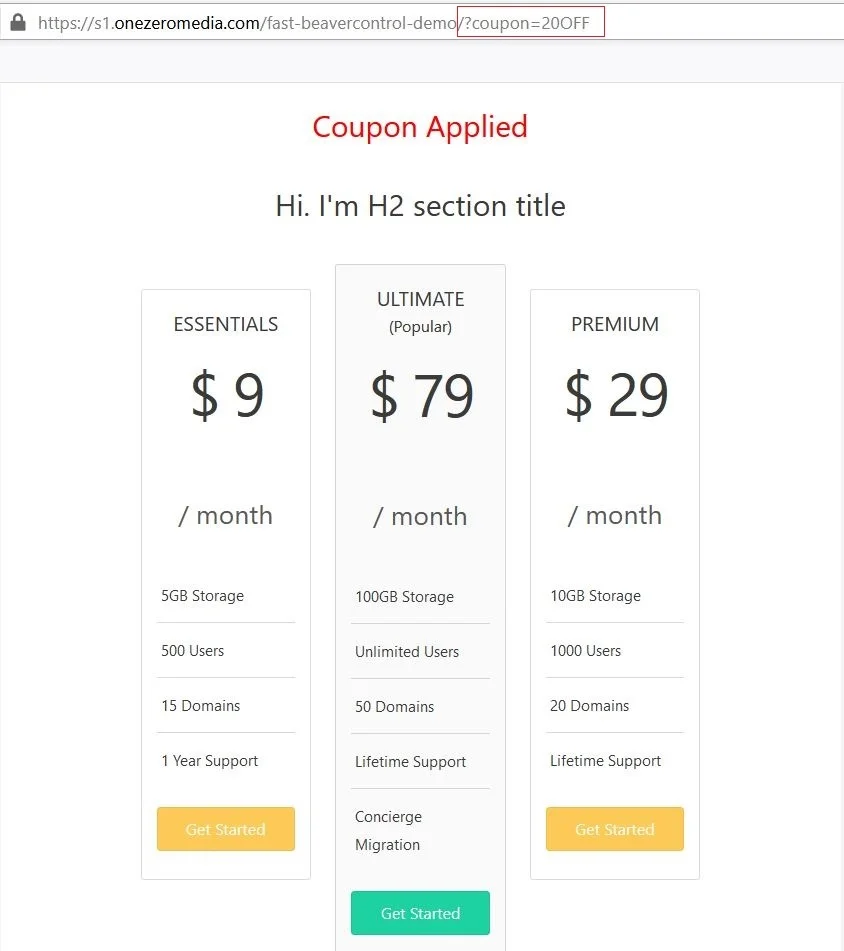Click the Unlimited Users feature row
This screenshot has width=844, height=951.
[x=407, y=652]
